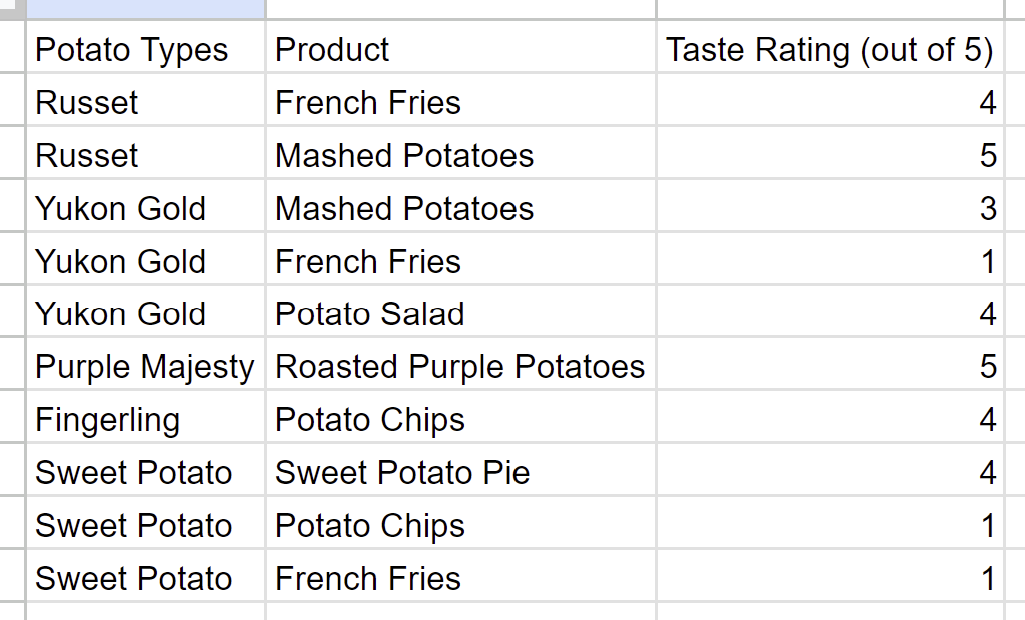Select the Roasted Purple Potatoes cell

[x=461, y=364]
